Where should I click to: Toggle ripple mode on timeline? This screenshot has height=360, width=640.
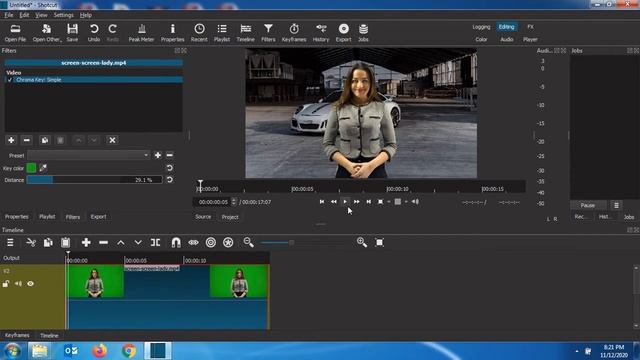(211, 242)
